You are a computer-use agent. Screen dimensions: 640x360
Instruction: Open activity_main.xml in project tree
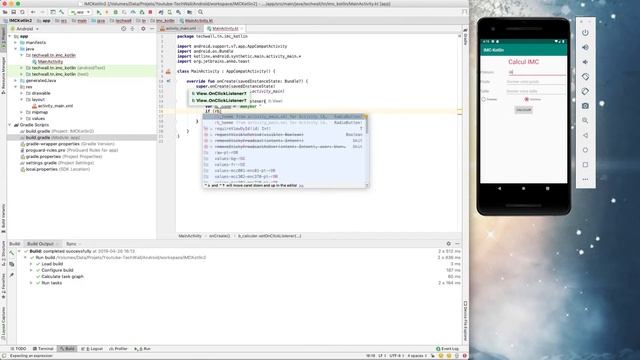click(x=52, y=106)
